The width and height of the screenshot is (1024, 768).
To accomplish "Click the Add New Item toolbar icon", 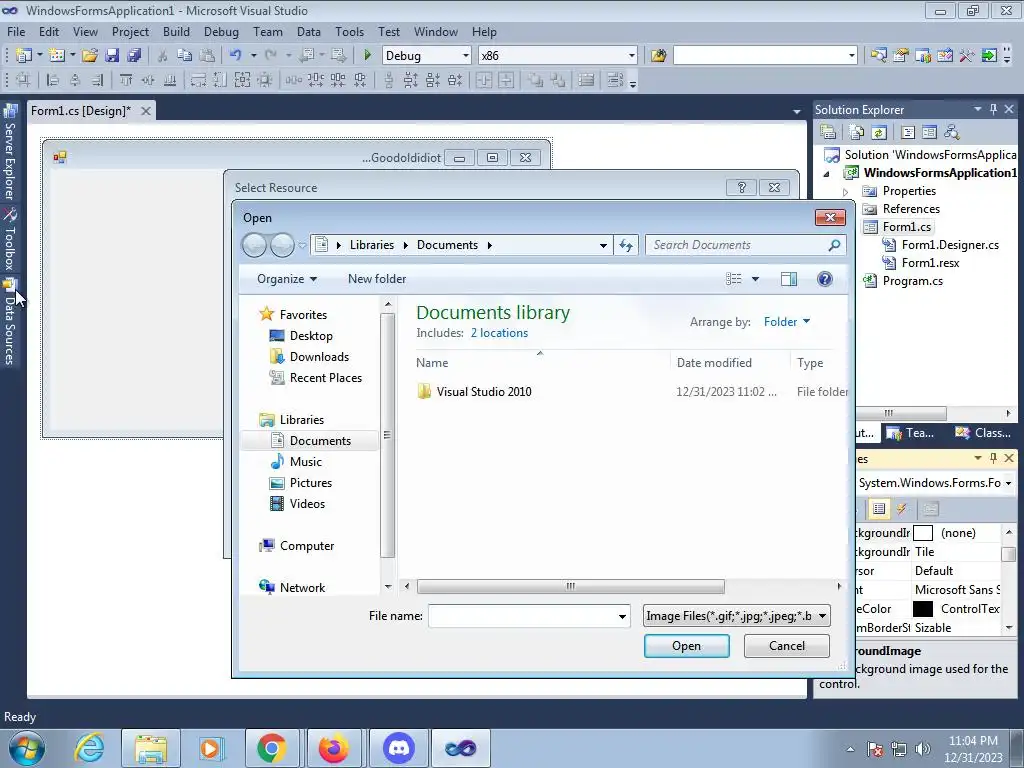I will click(x=57, y=56).
